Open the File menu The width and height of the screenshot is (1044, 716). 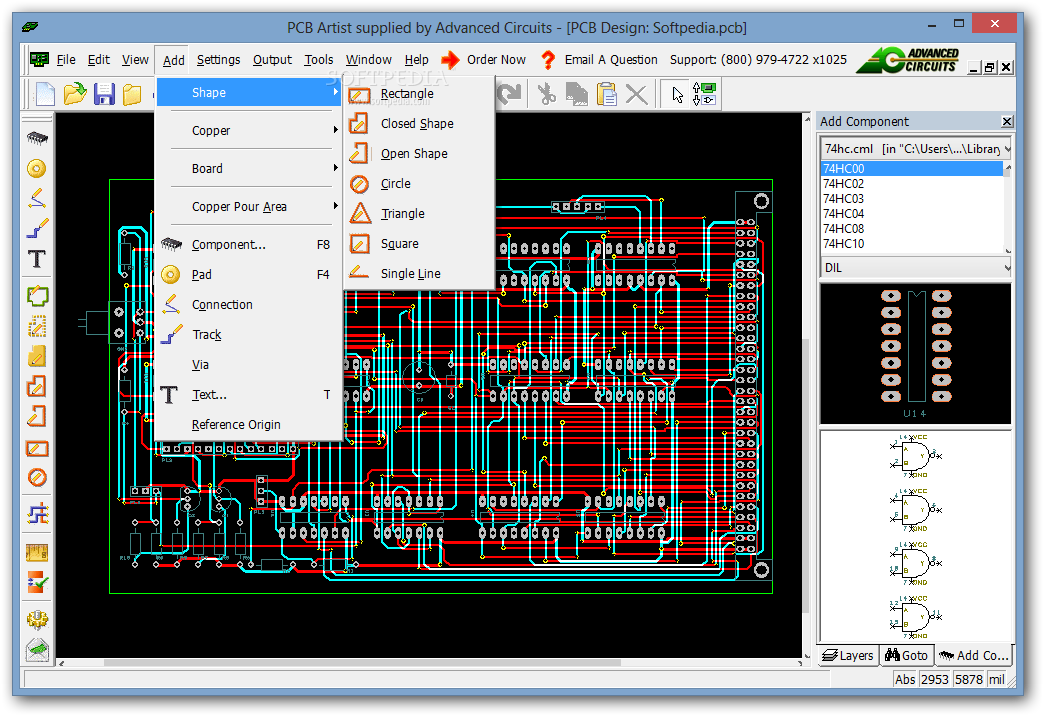coord(66,60)
